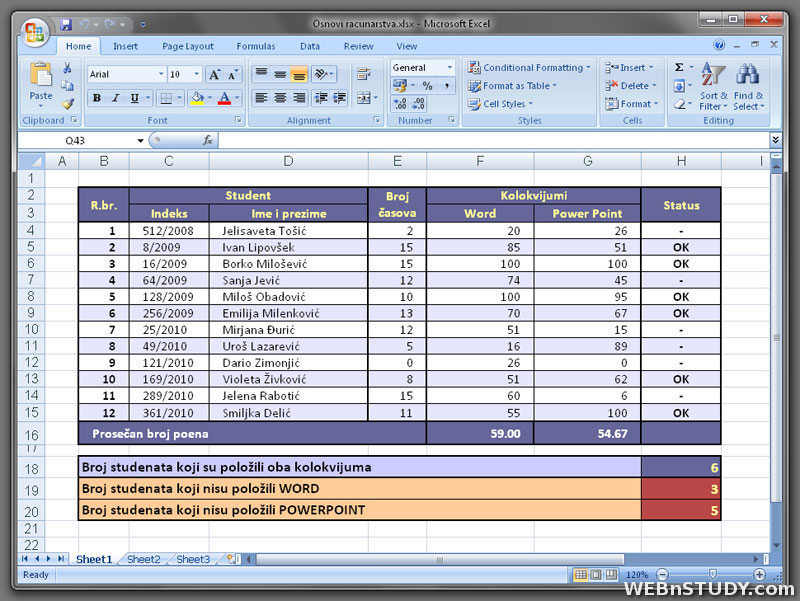Increase font size with Grow Font
This screenshot has height=601, width=800.
(x=214, y=74)
